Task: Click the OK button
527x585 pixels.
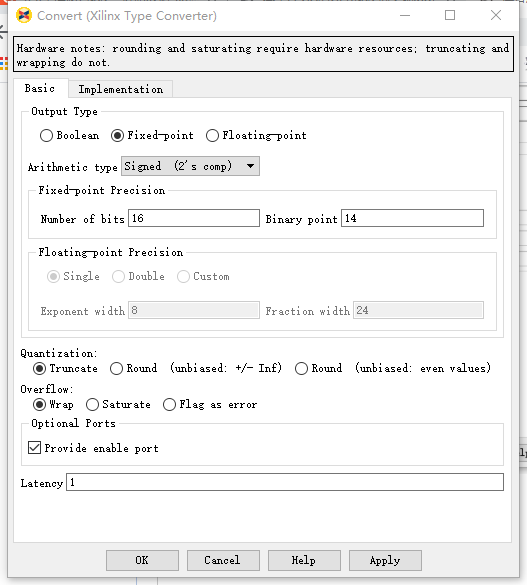Action: click(x=142, y=560)
